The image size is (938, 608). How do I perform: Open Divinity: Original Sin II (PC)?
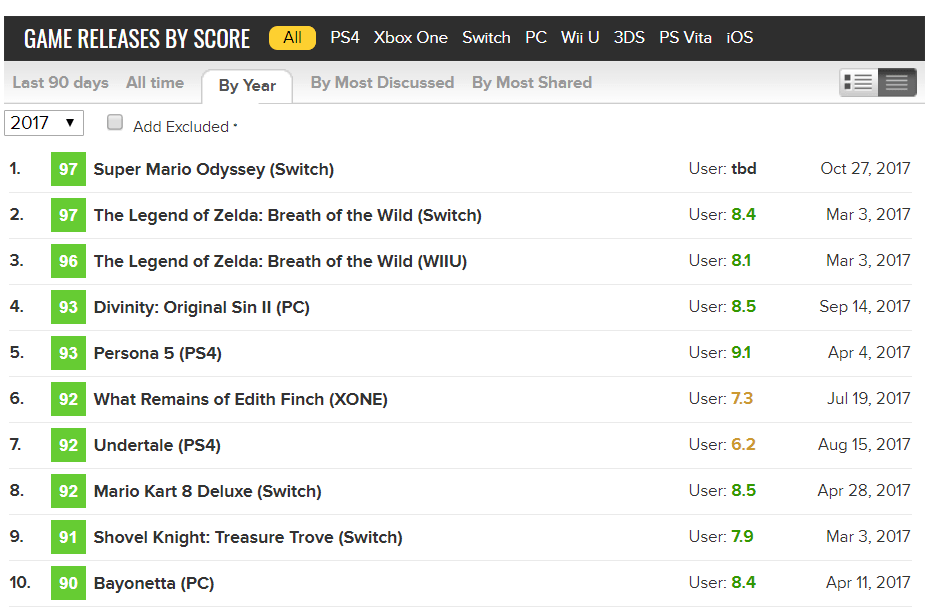202,308
